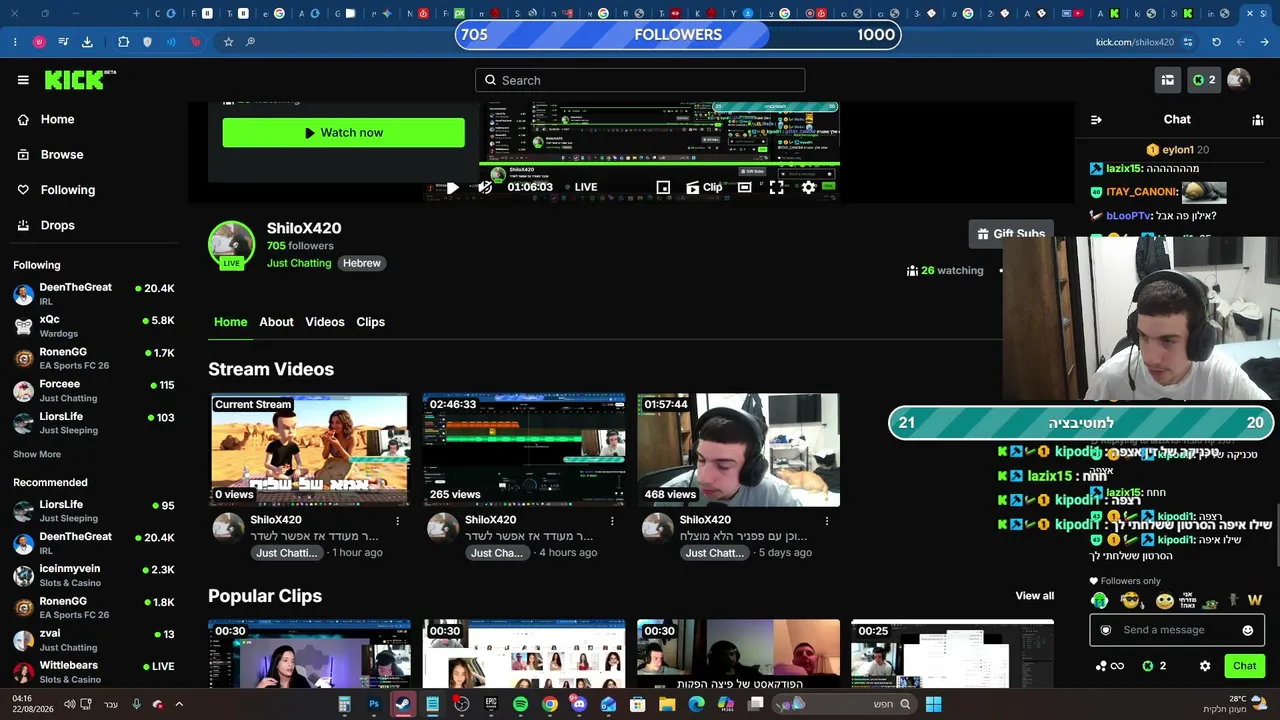The height and width of the screenshot is (720, 1280).
Task: Open the emote picker in chat input
Action: [1247, 630]
